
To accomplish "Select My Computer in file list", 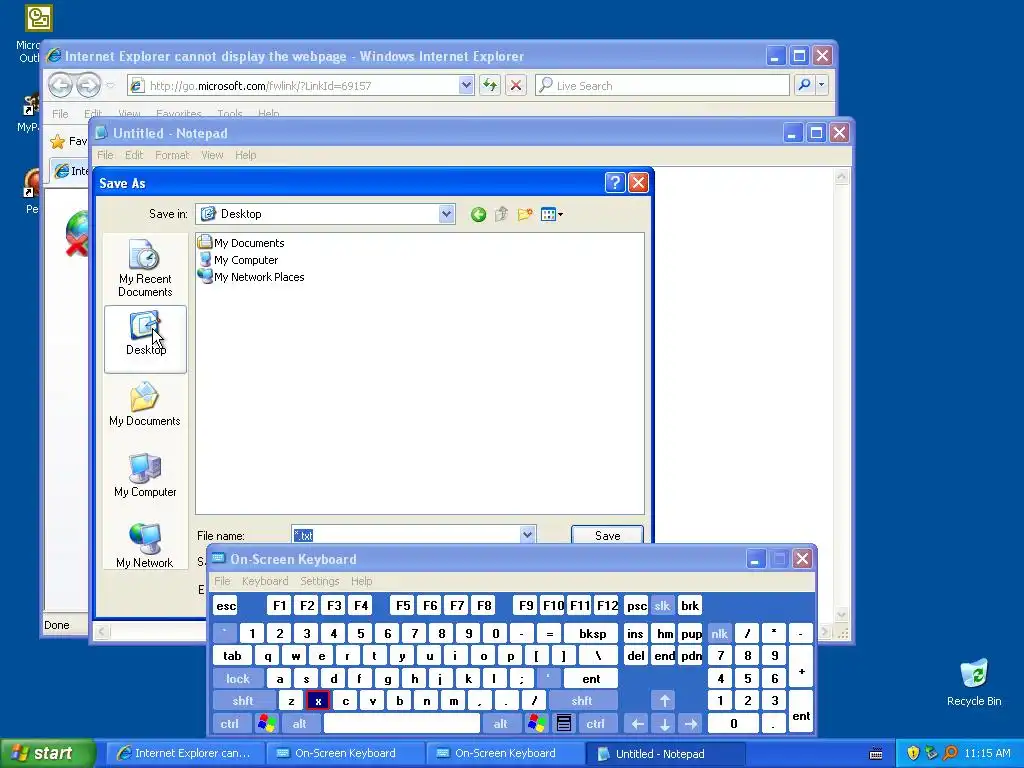I will click(x=239, y=260).
